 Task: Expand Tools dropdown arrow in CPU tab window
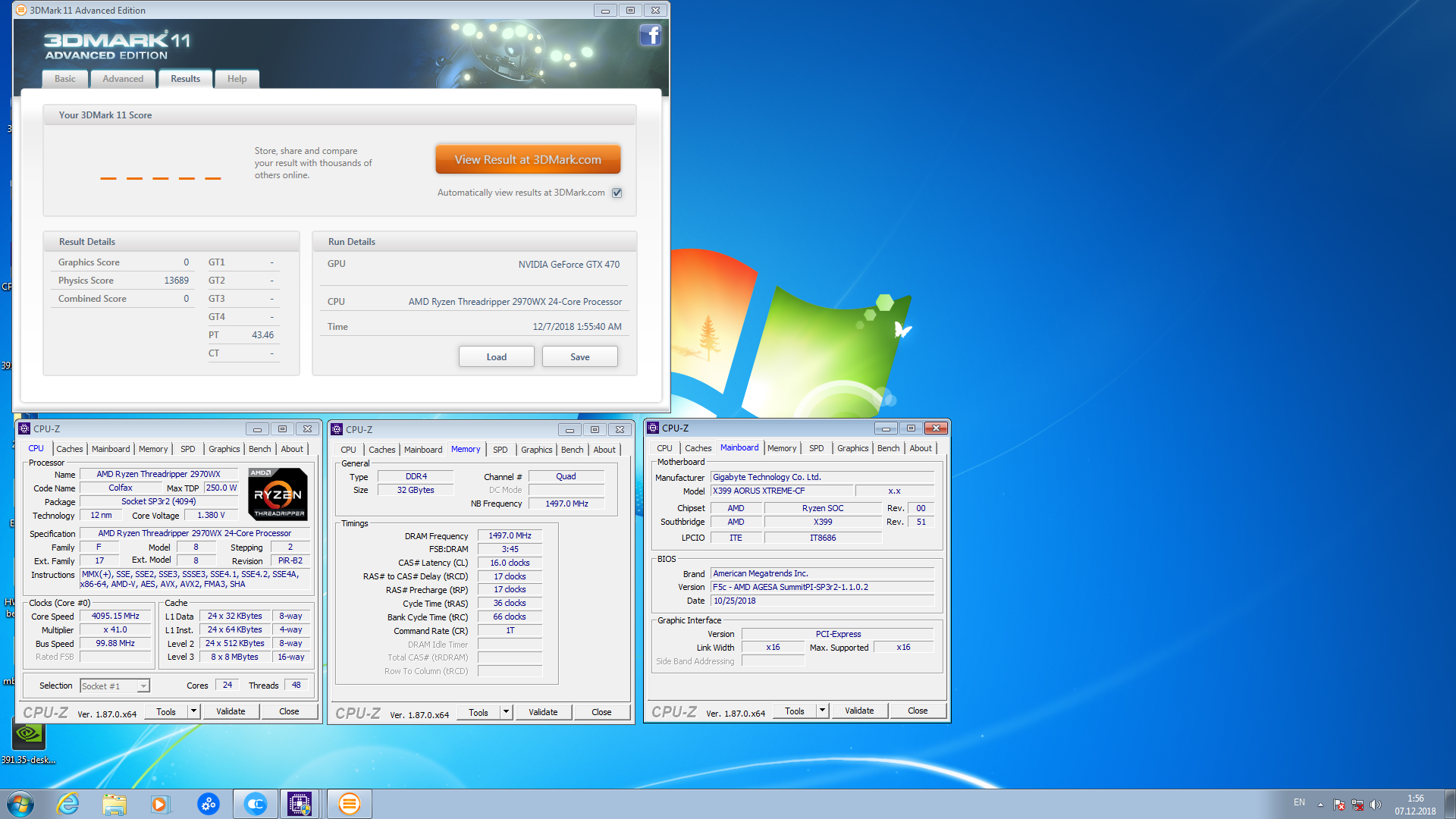[193, 711]
